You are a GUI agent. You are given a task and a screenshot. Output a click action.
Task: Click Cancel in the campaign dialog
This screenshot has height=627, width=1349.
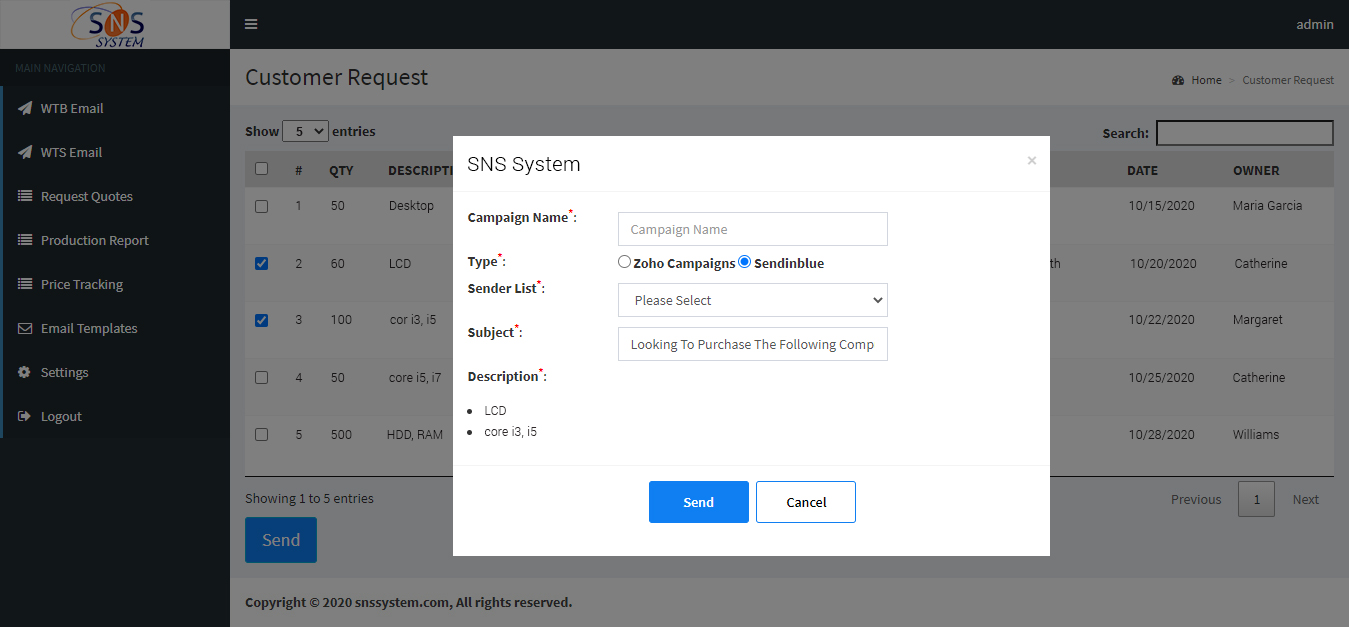click(x=805, y=502)
